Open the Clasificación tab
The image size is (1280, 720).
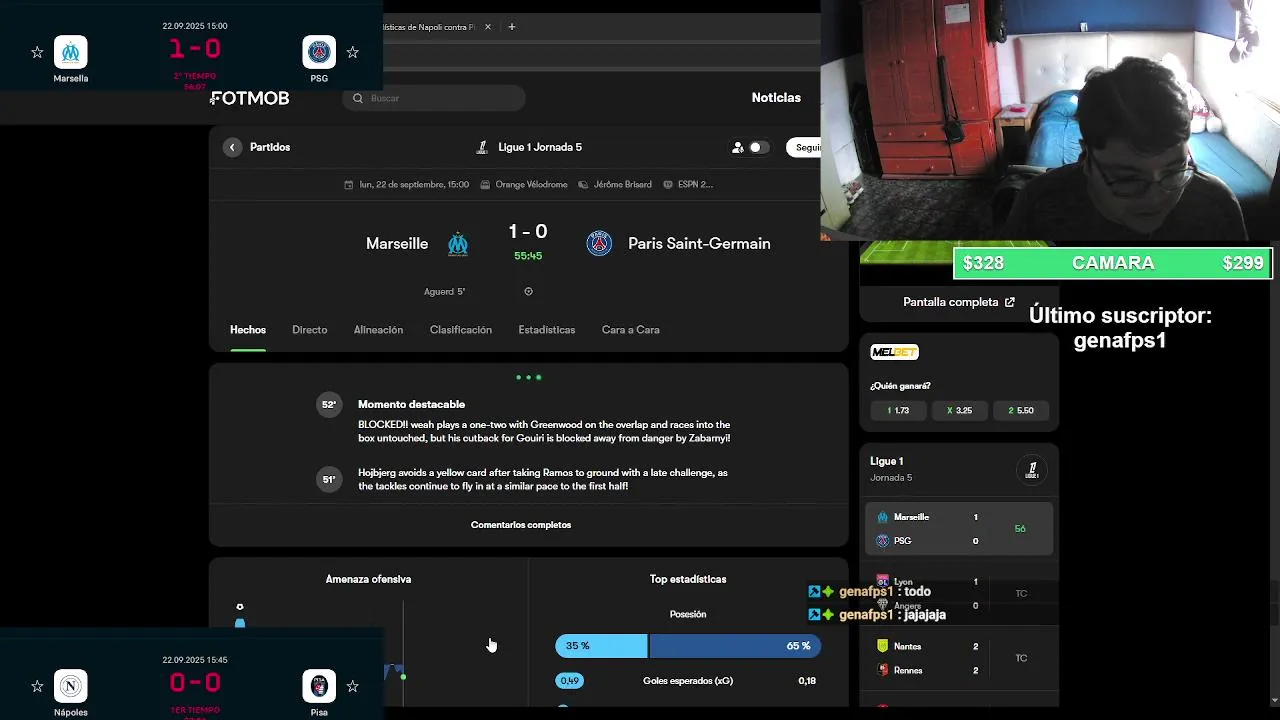pyautogui.click(x=461, y=330)
